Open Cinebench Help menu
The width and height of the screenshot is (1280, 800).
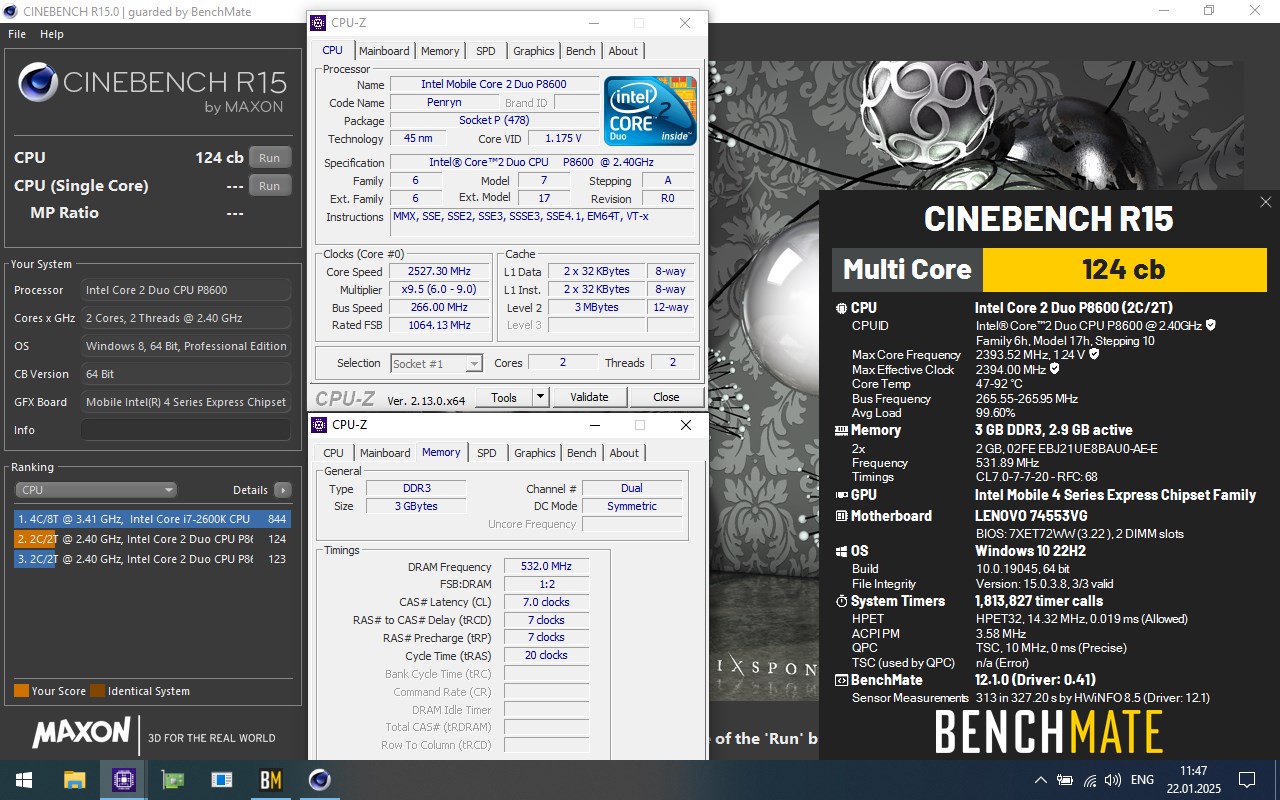click(x=52, y=34)
